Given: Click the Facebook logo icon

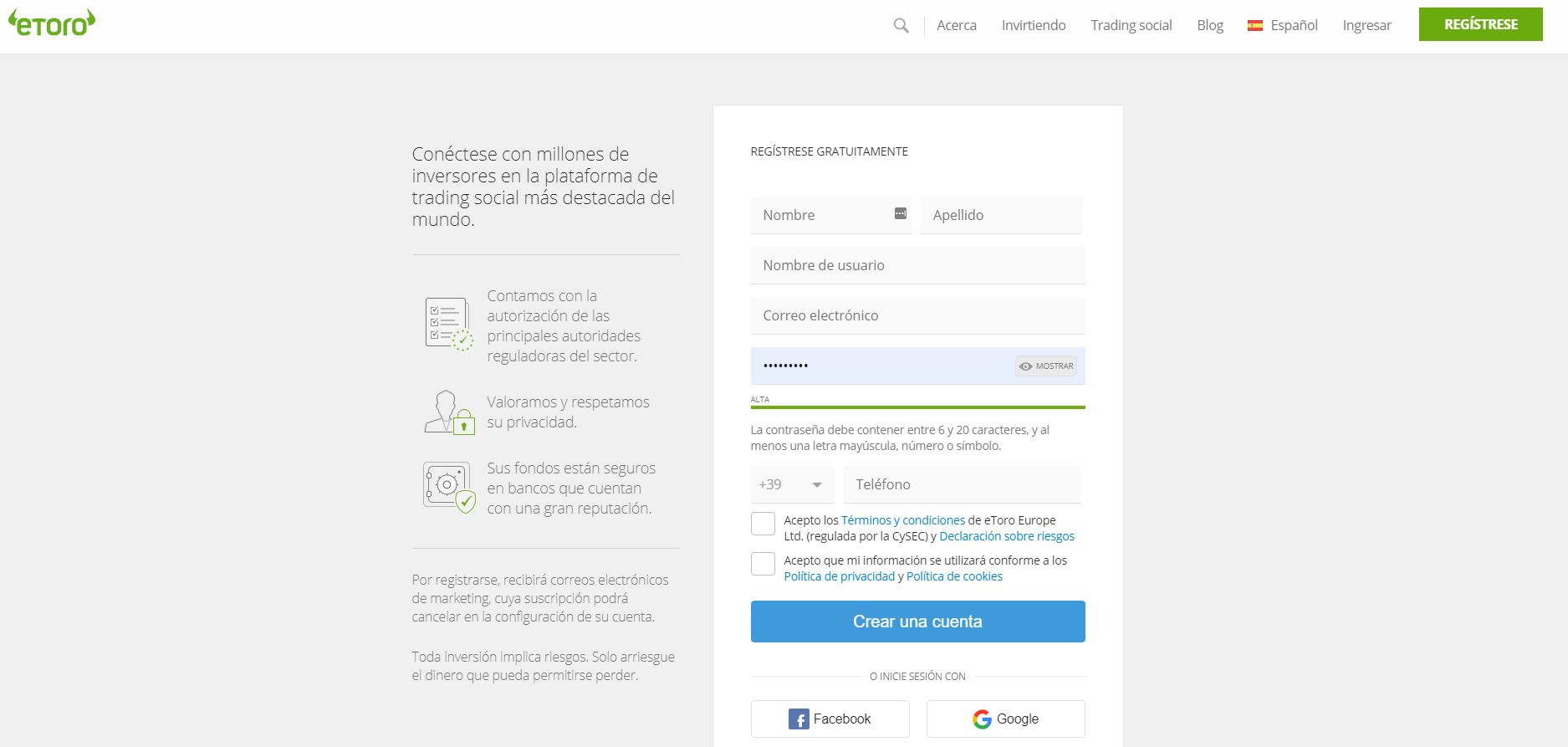Looking at the screenshot, I should (x=799, y=719).
